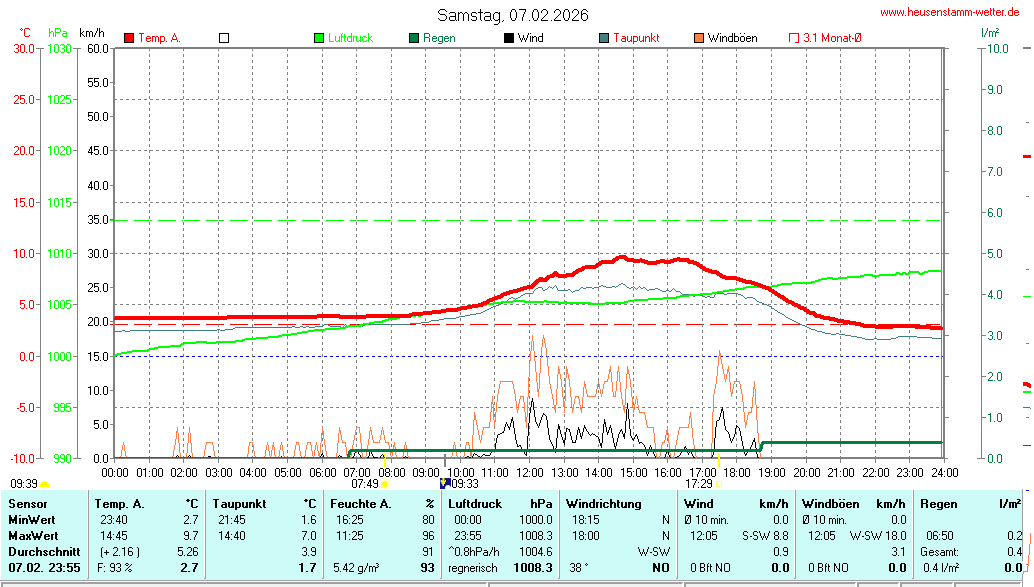The height and width of the screenshot is (587, 1034).
Task: Click the 12:00 label on time axis
Action: (529, 472)
